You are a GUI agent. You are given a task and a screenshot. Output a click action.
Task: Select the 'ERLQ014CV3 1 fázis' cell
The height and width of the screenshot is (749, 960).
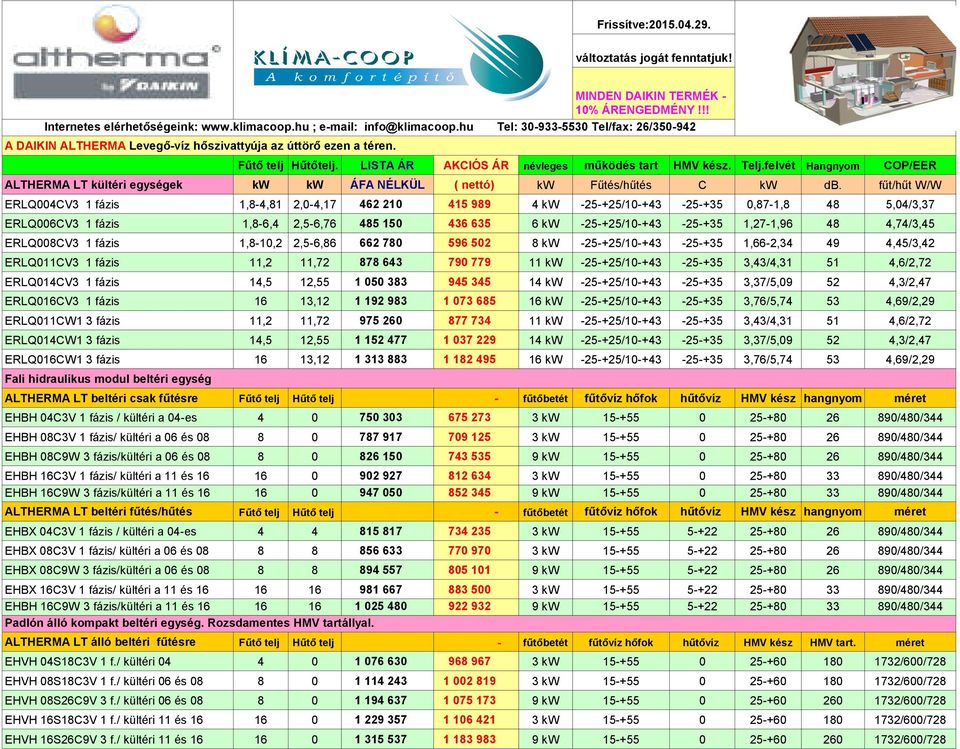coord(118,282)
